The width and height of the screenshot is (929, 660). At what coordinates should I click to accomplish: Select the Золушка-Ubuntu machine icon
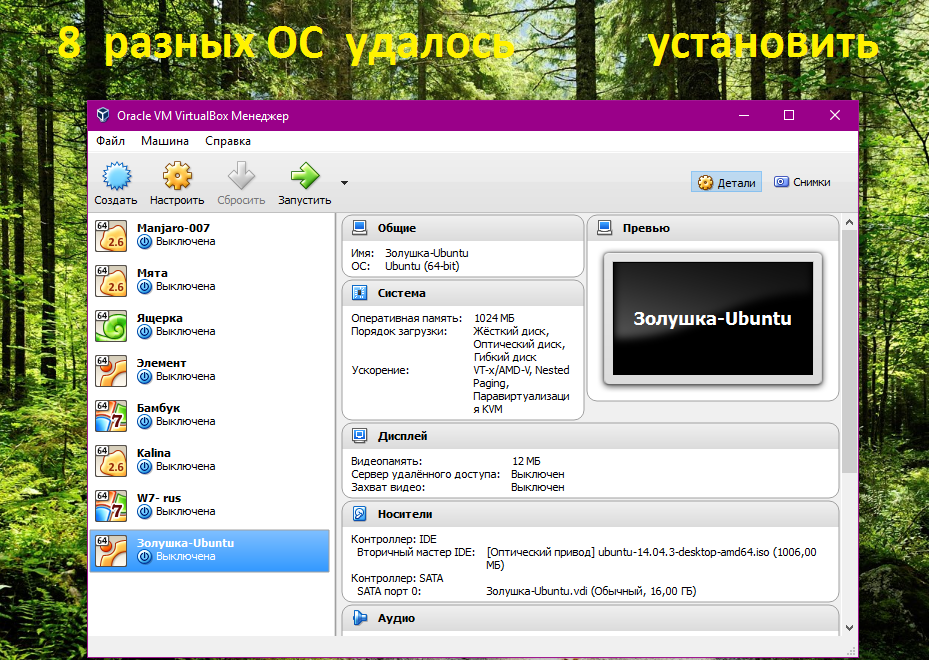pos(111,550)
